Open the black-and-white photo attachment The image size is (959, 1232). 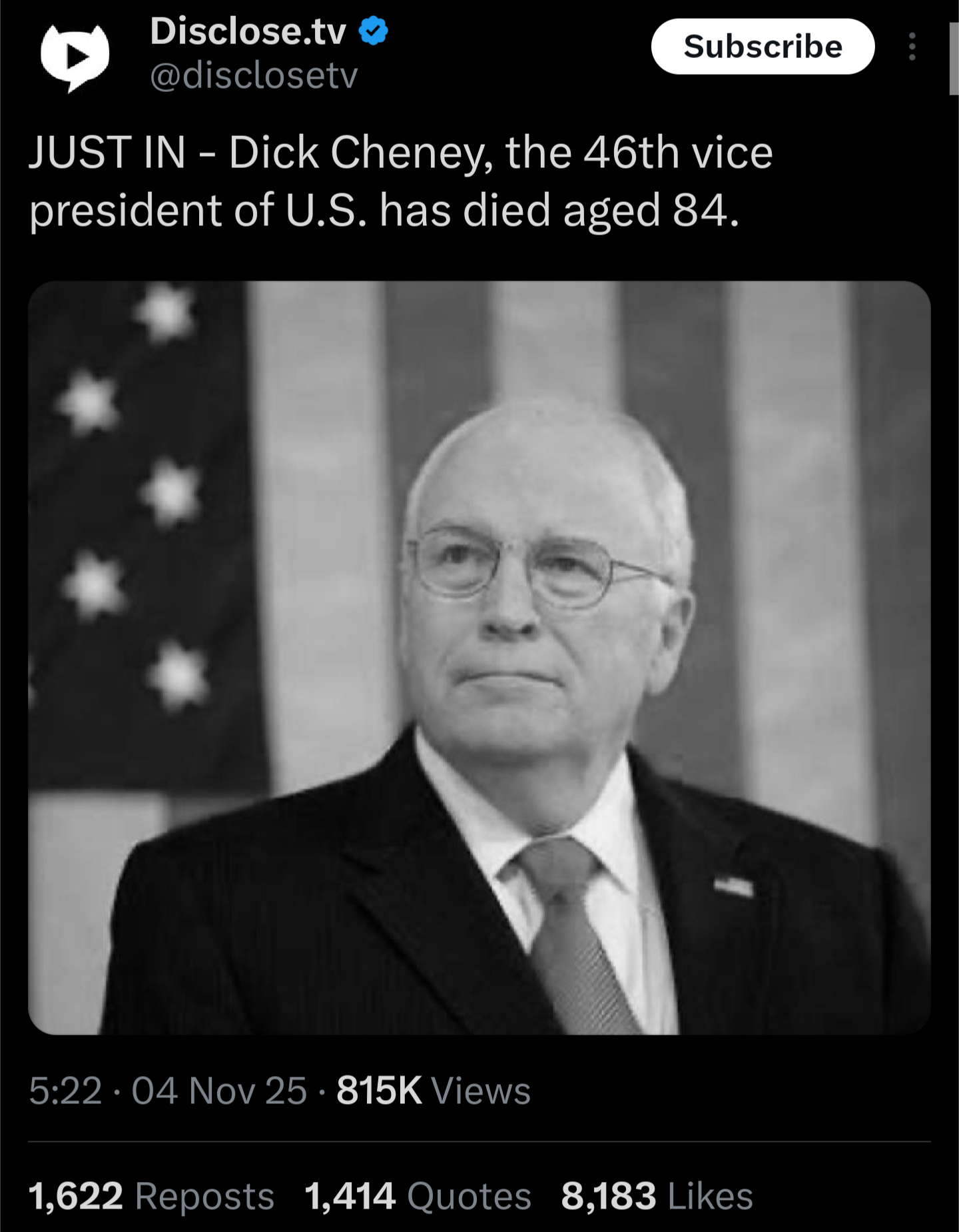[479, 658]
